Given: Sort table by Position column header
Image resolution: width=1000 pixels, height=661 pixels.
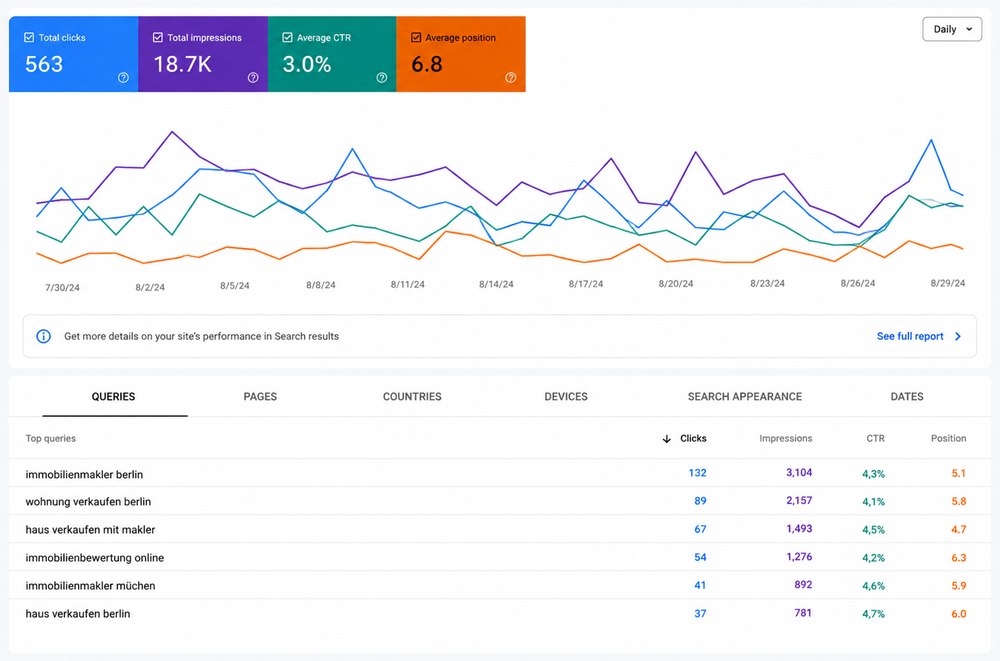Looking at the screenshot, I should (948, 438).
